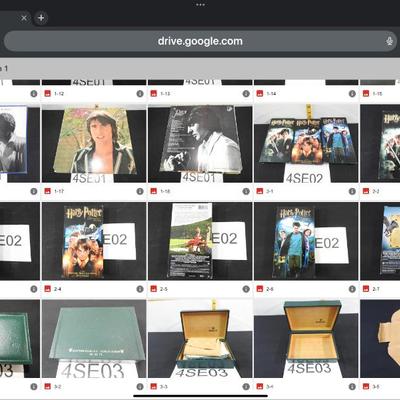The width and height of the screenshot is (400, 400).
Task: Select file name 3-2
Action: pyautogui.click(x=58, y=387)
